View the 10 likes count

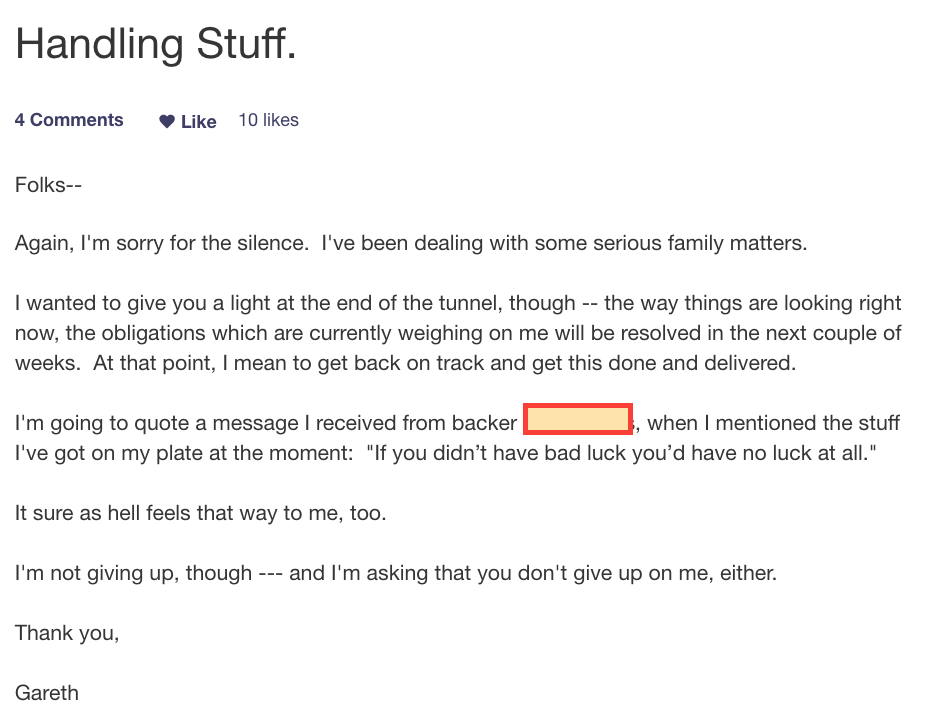(x=269, y=120)
